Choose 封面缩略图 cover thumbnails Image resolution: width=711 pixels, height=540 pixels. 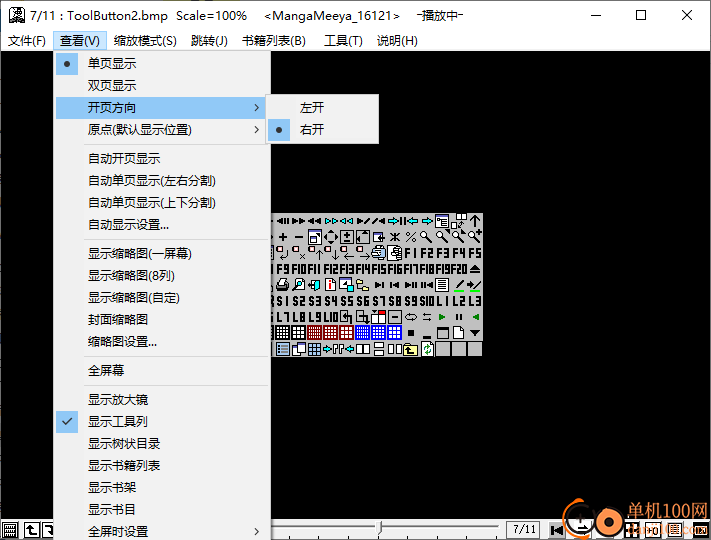tap(163, 320)
